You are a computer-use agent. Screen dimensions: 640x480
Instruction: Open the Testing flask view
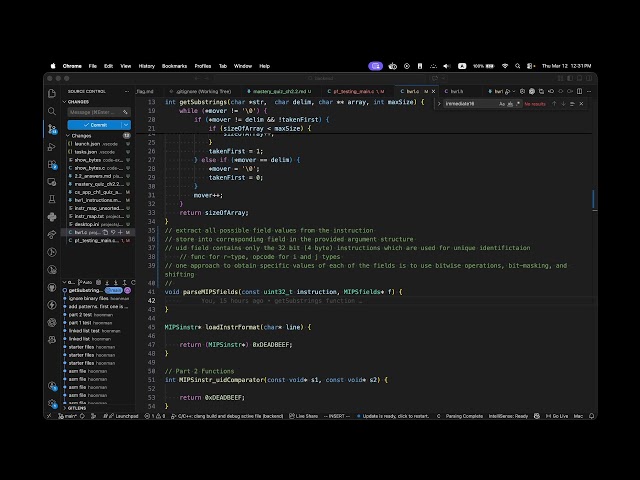click(x=52, y=199)
